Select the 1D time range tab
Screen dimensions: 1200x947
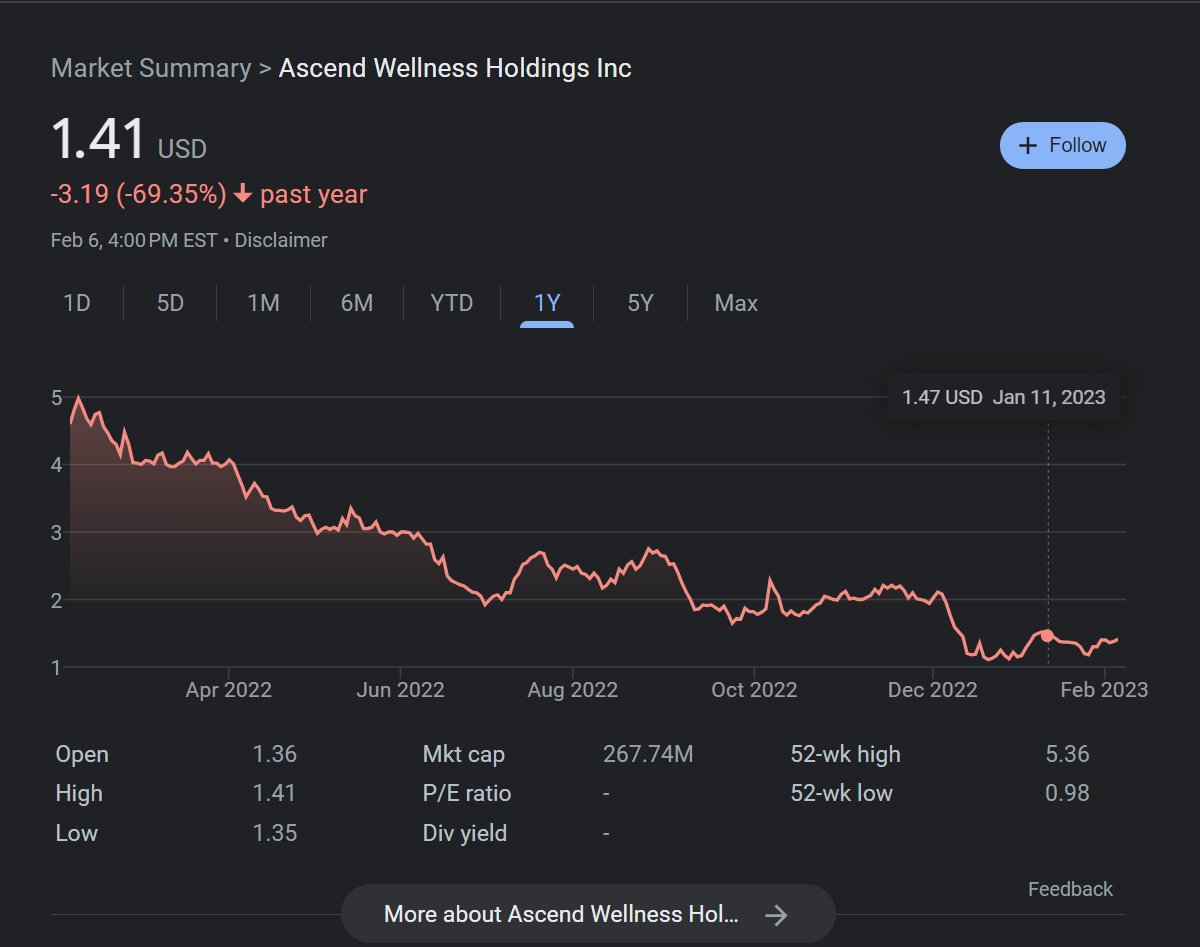(77, 303)
